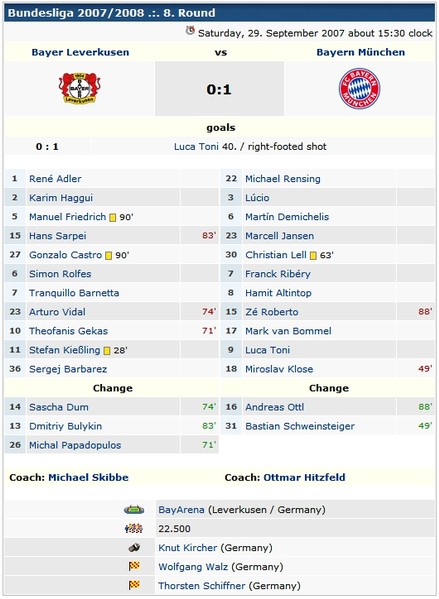Open coach Ottmar Hitzfeld's profile

[x=304, y=478]
